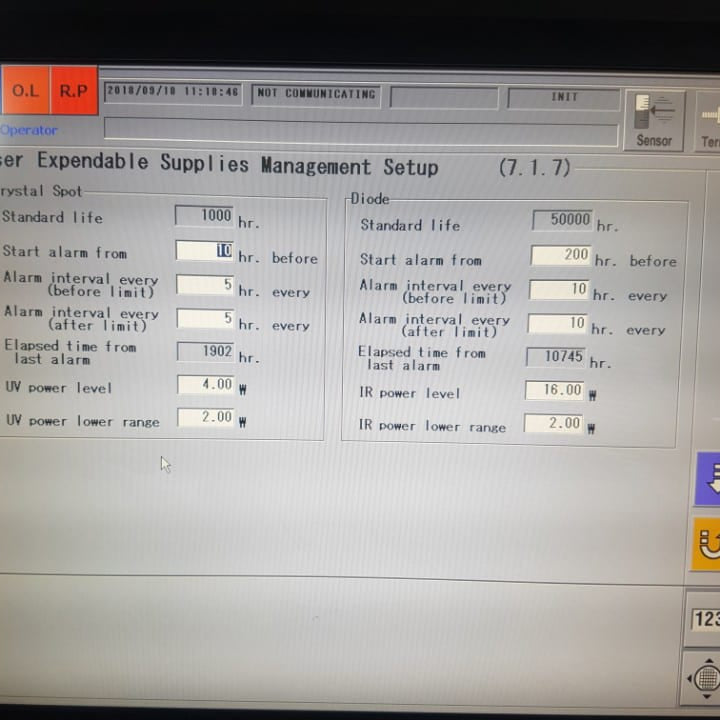Select Crystal Spot alarm interval after limit field

[x=205, y=318]
